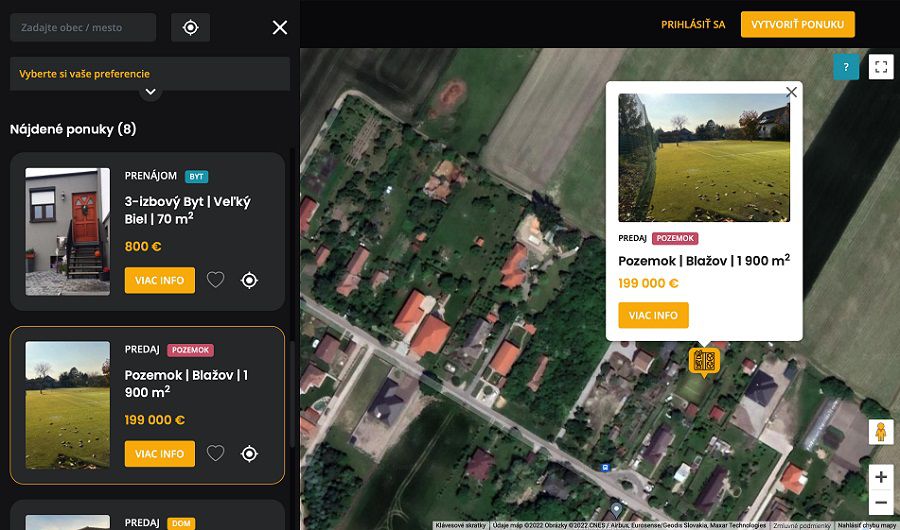This screenshot has width=900, height=530.
Task: Click the BYT tag on the first listing
Action: pyautogui.click(x=196, y=176)
